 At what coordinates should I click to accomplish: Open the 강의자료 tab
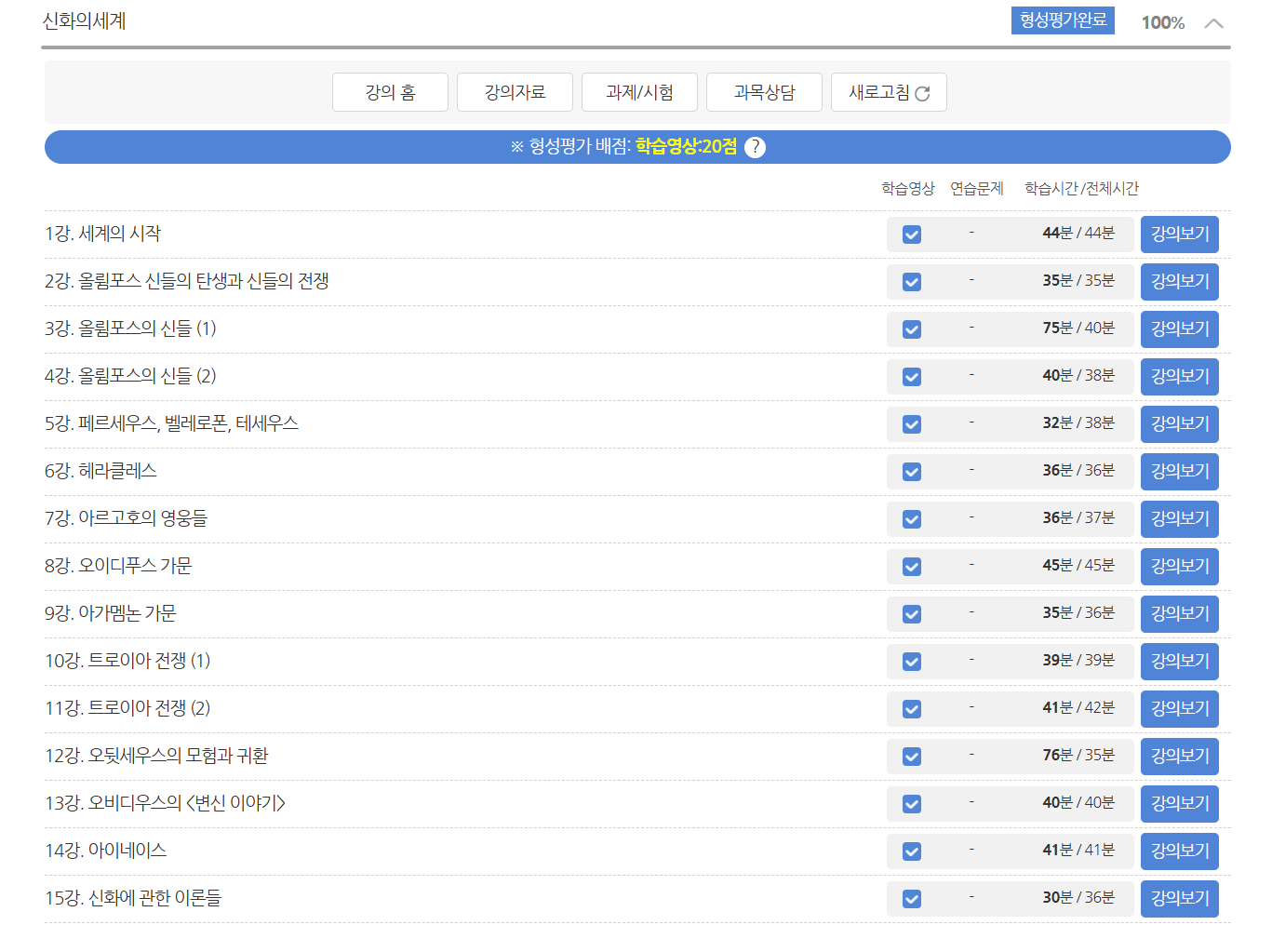pyautogui.click(x=515, y=92)
